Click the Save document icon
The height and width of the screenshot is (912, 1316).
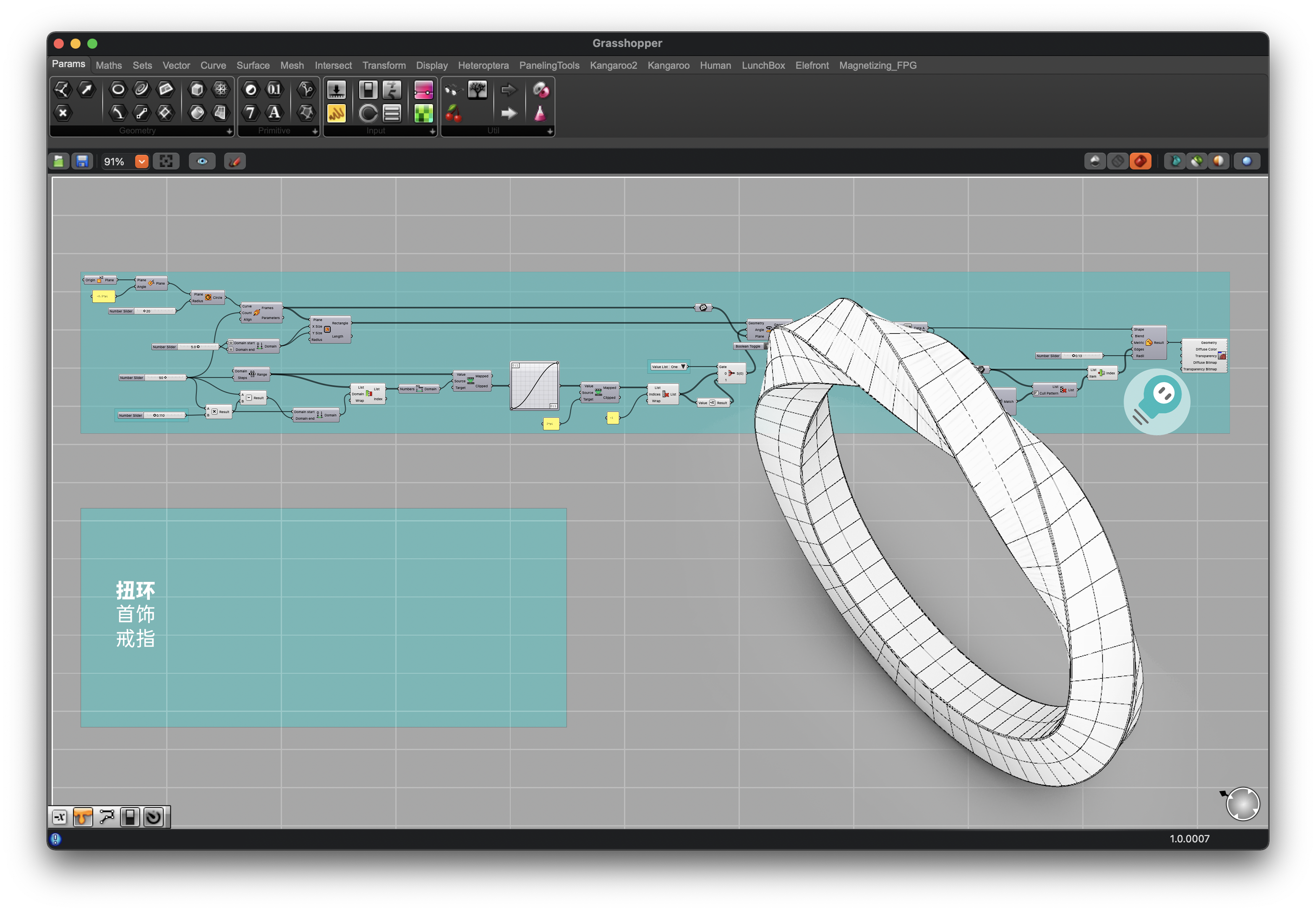pos(82,162)
